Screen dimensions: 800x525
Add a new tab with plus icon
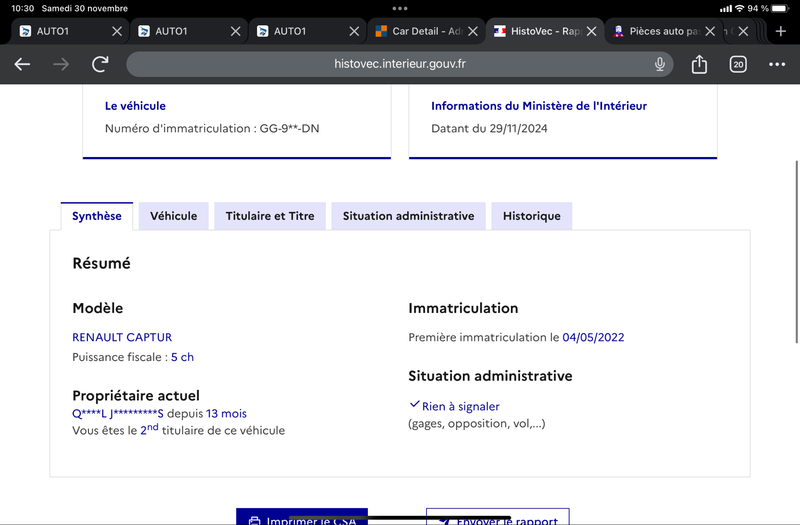click(x=781, y=31)
